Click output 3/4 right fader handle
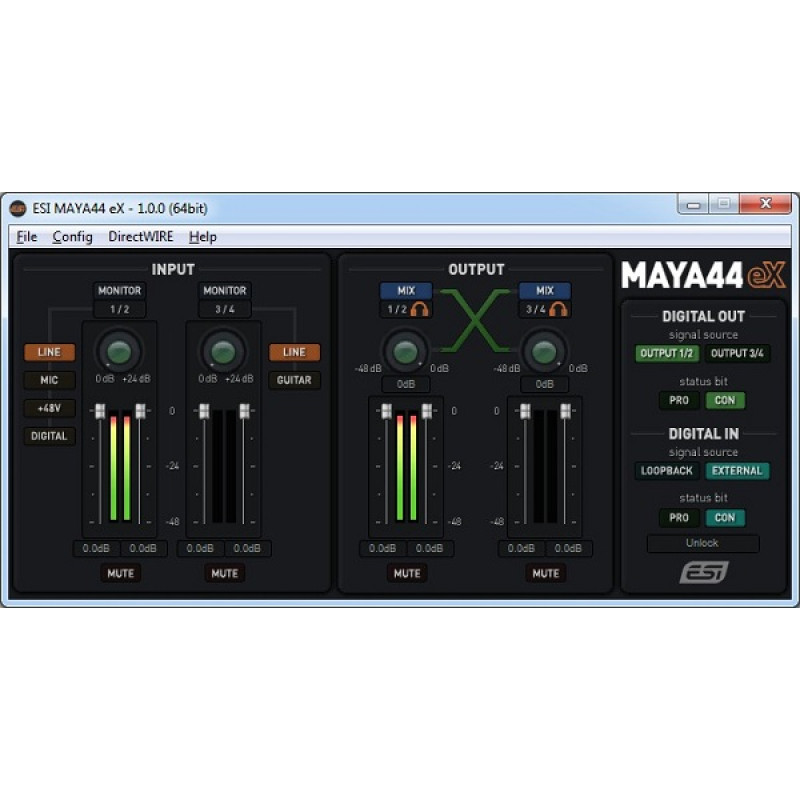The width and height of the screenshot is (800, 800). [565, 411]
